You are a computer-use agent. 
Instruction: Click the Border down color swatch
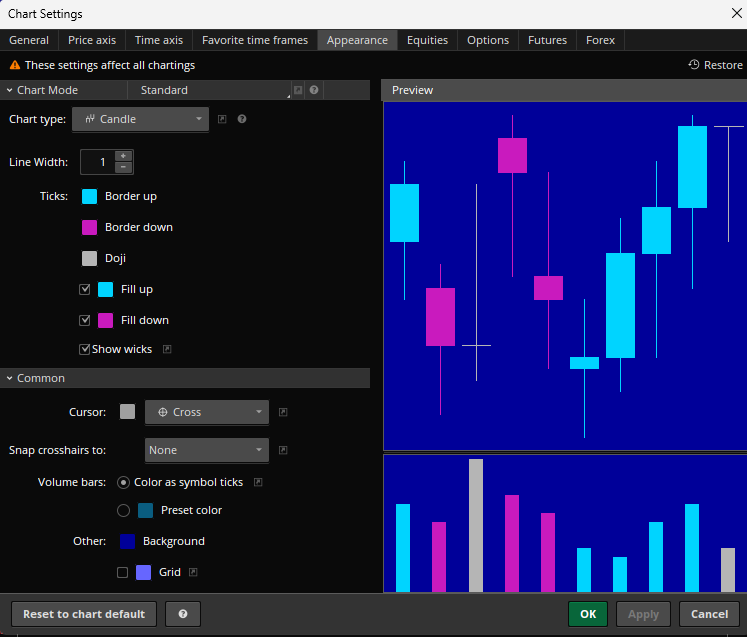(89, 227)
